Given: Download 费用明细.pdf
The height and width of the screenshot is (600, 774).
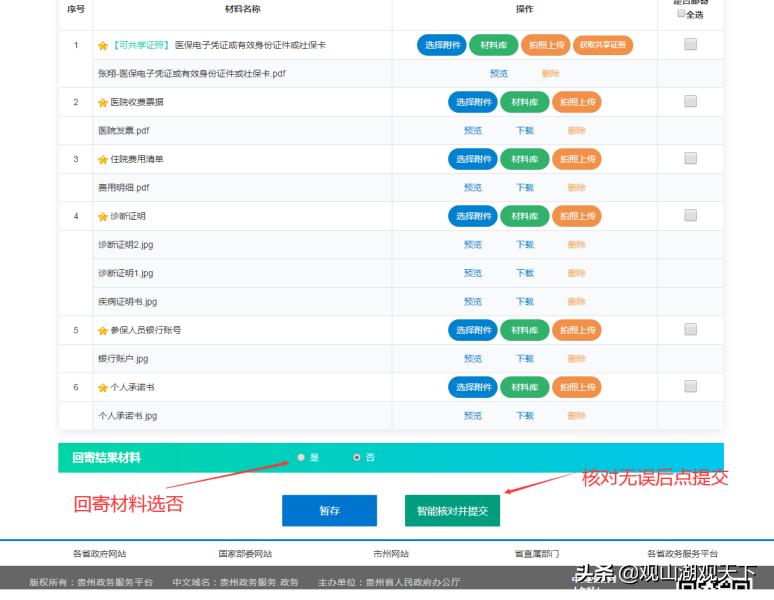Looking at the screenshot, I should click(525, 188).
